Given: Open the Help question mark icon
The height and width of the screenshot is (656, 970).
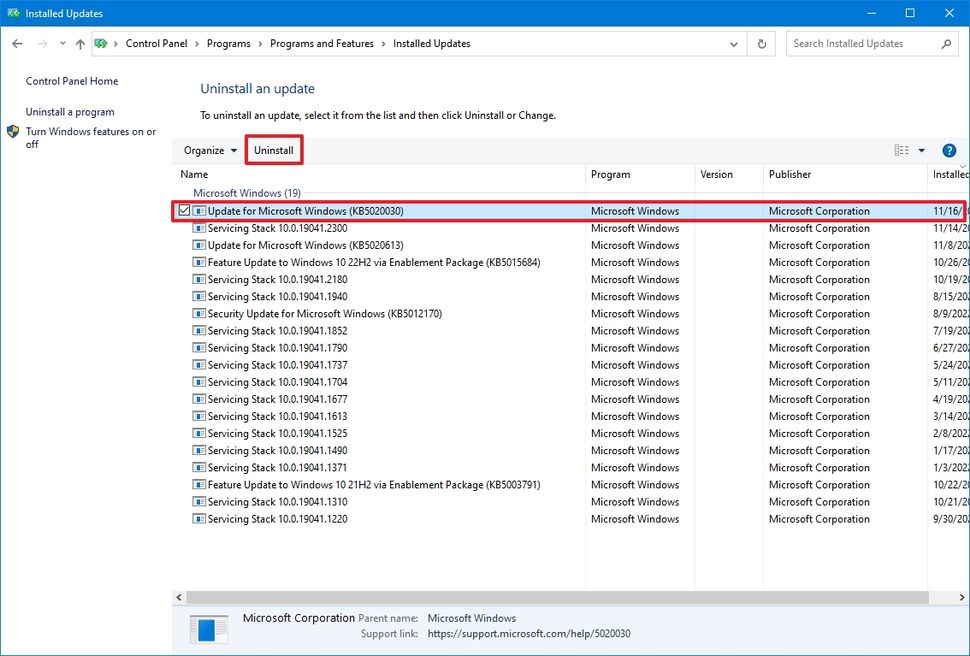Looking at the screenshot, I should coord(948,150).
